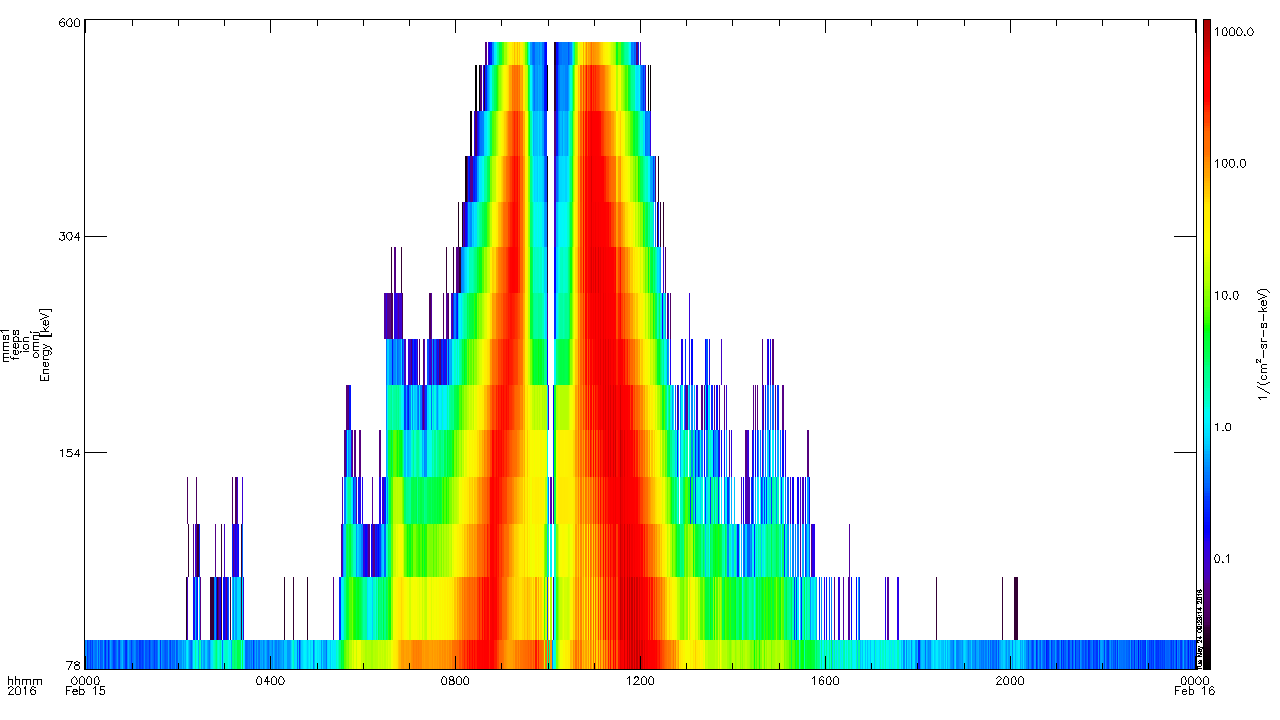Click the 304 energy tick label
Image resolution: width=1280 pixels, height=720 pixels.
pos(68,237)
